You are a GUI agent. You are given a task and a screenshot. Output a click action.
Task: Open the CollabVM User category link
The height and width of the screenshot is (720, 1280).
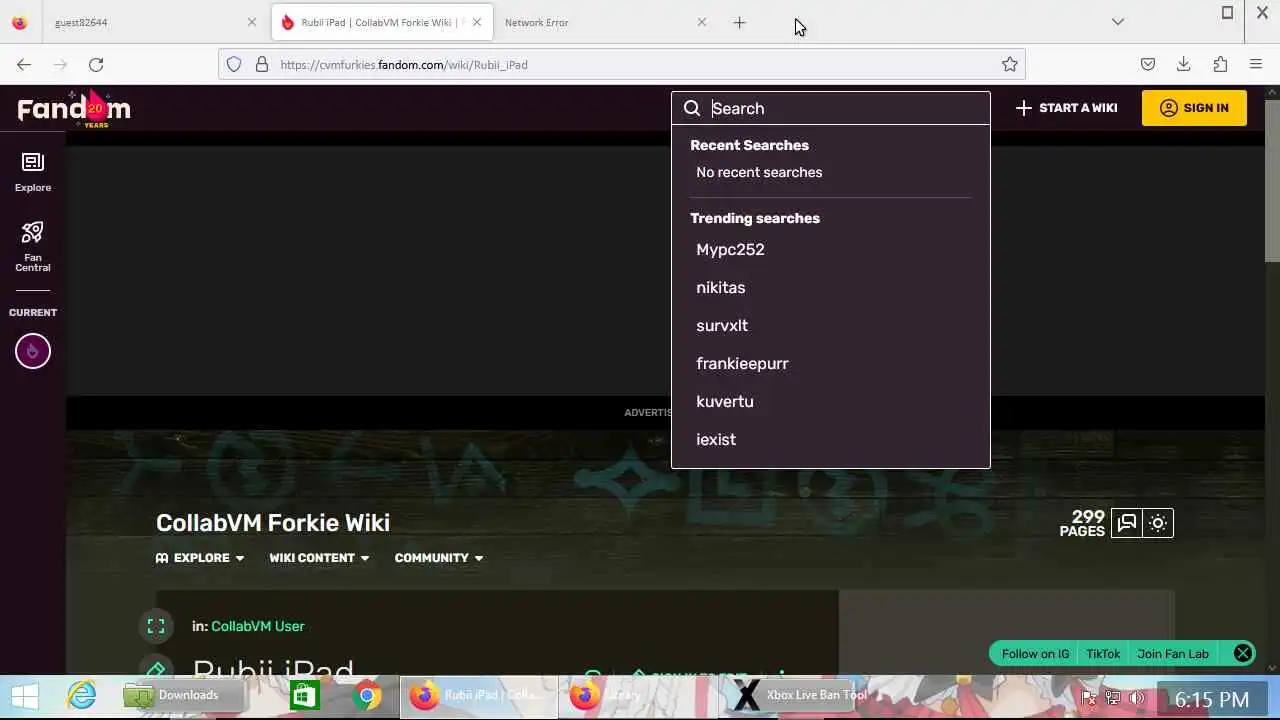pyautogui.click(x=258, y=626)
